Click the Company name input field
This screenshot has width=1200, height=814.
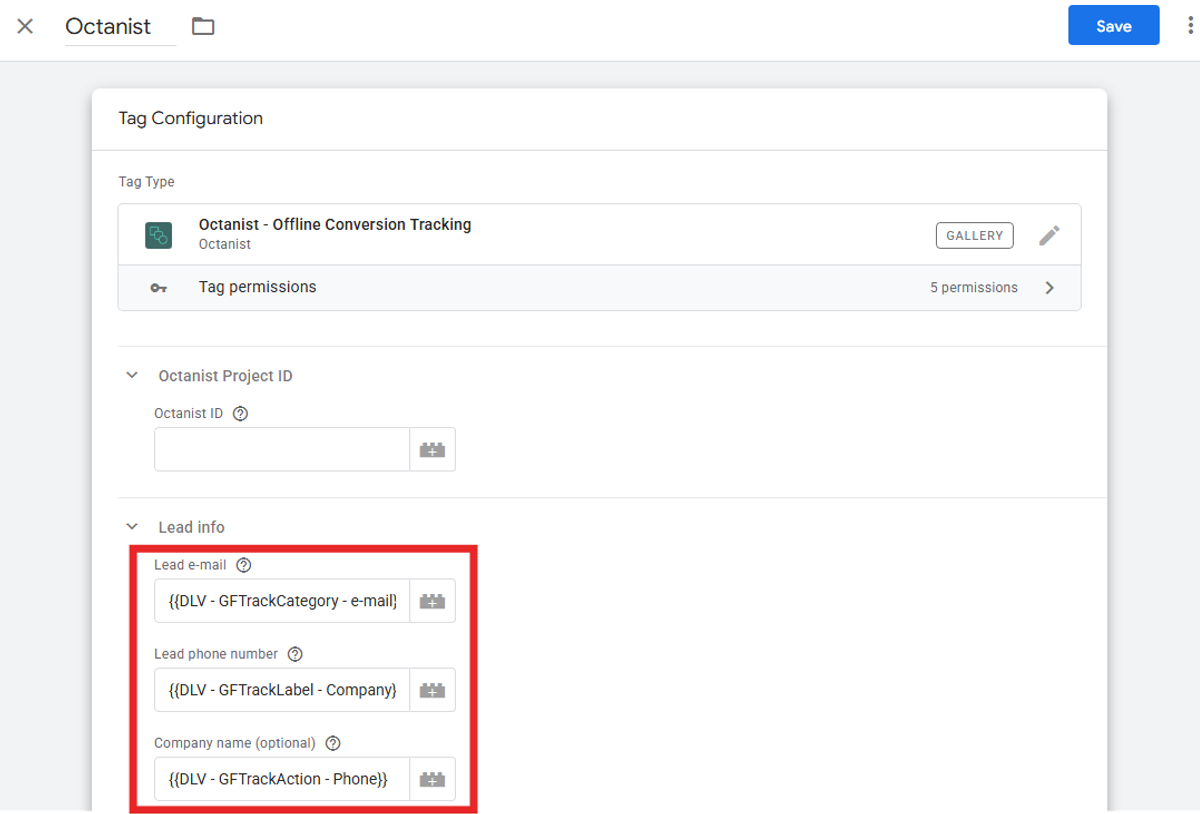(282, 779)
